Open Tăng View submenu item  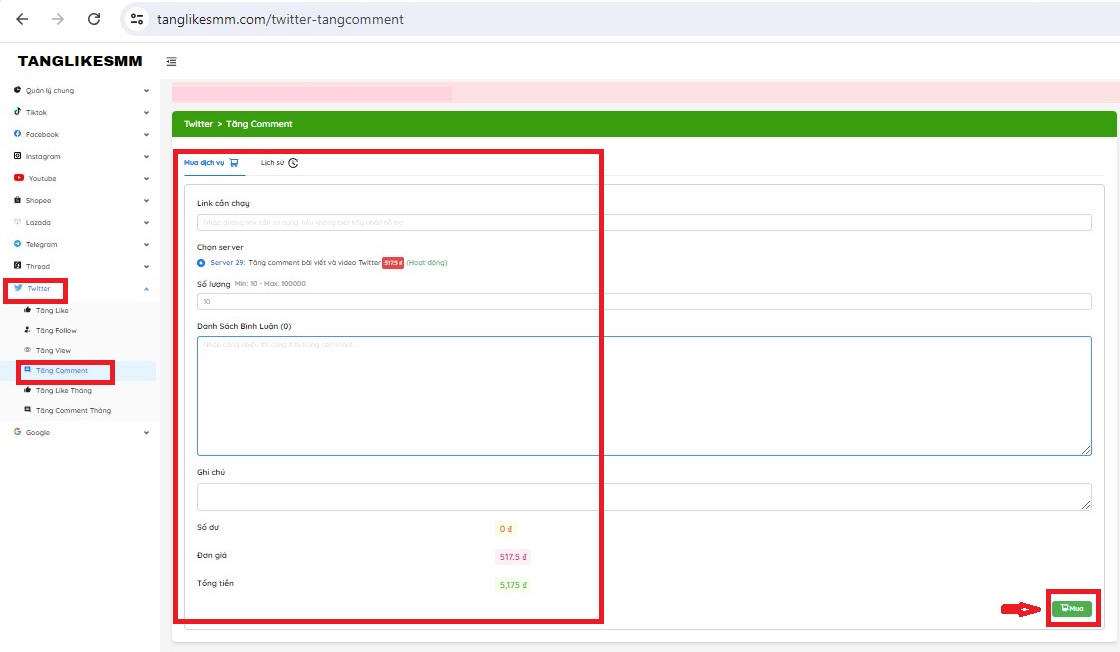tap(54, 351)
